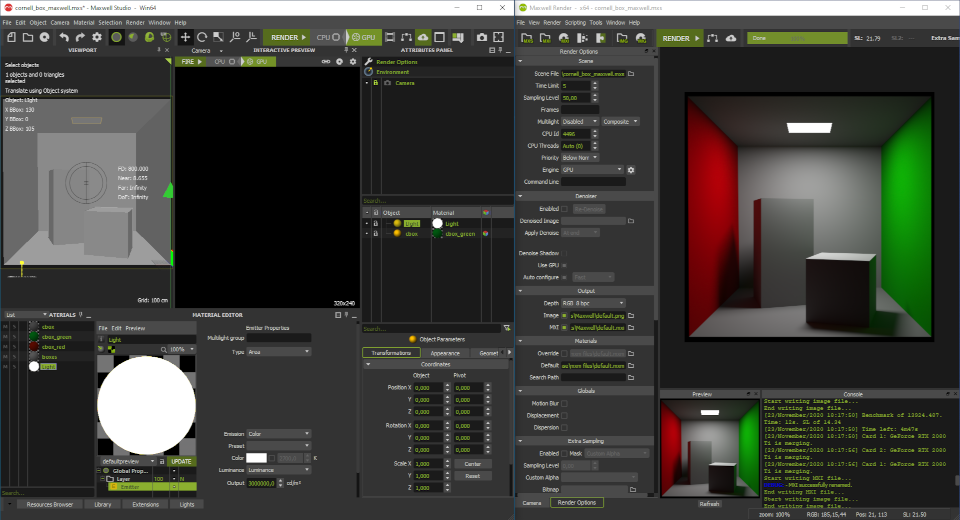Click UPDATE in the Material Editor

coord(181,461)
